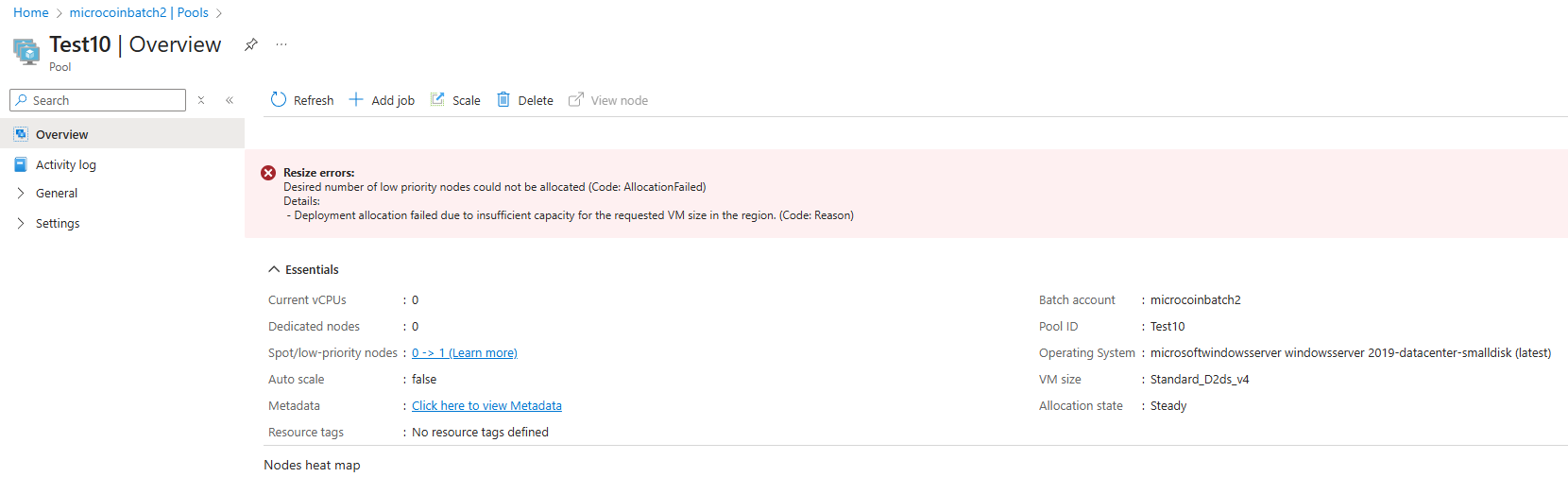Collapse the sidebar with the double chevron
The image size is (1568, 477).
pyautogui.click(x=230, y=100)
